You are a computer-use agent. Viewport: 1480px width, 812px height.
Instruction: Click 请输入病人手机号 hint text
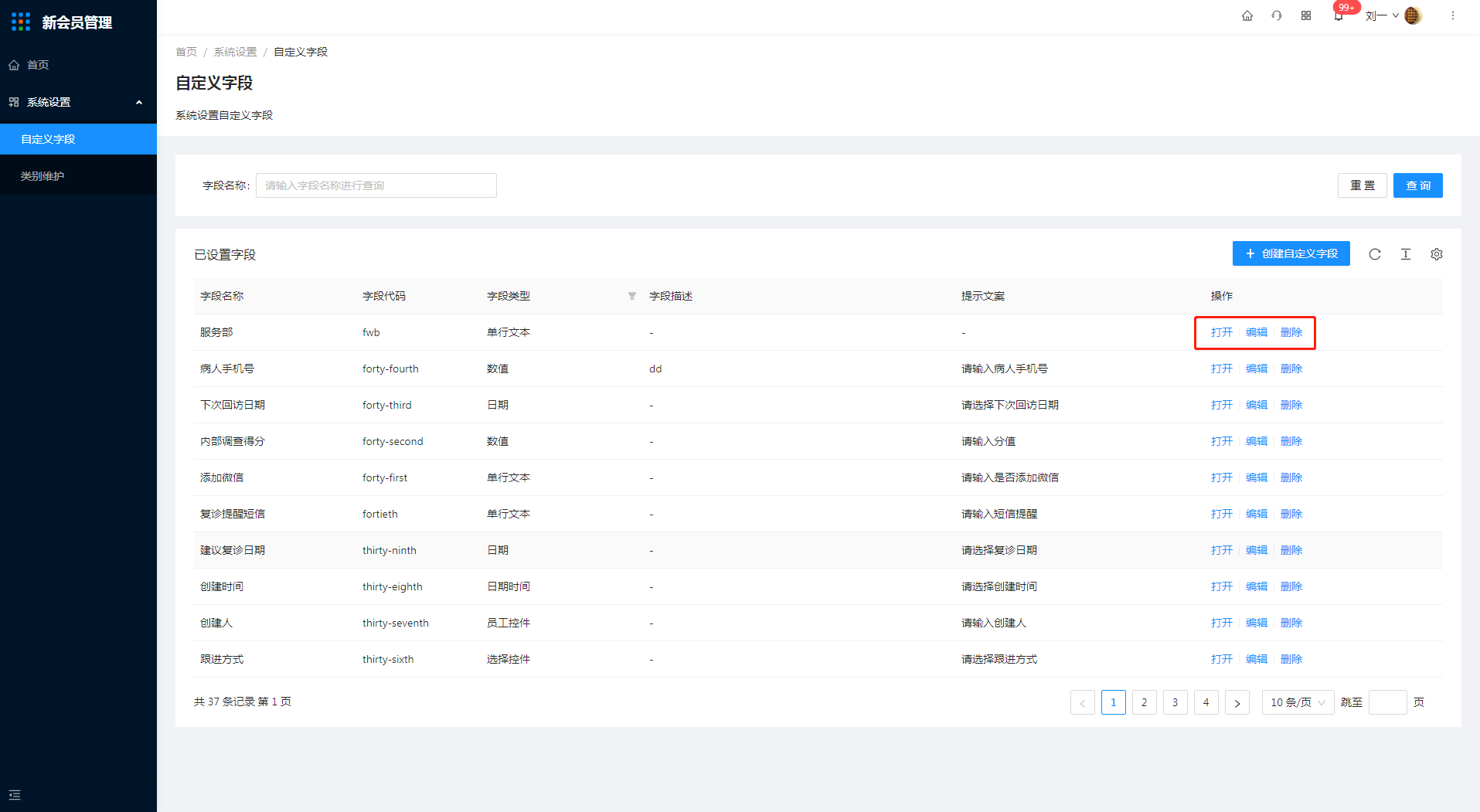coord(1005,369)
